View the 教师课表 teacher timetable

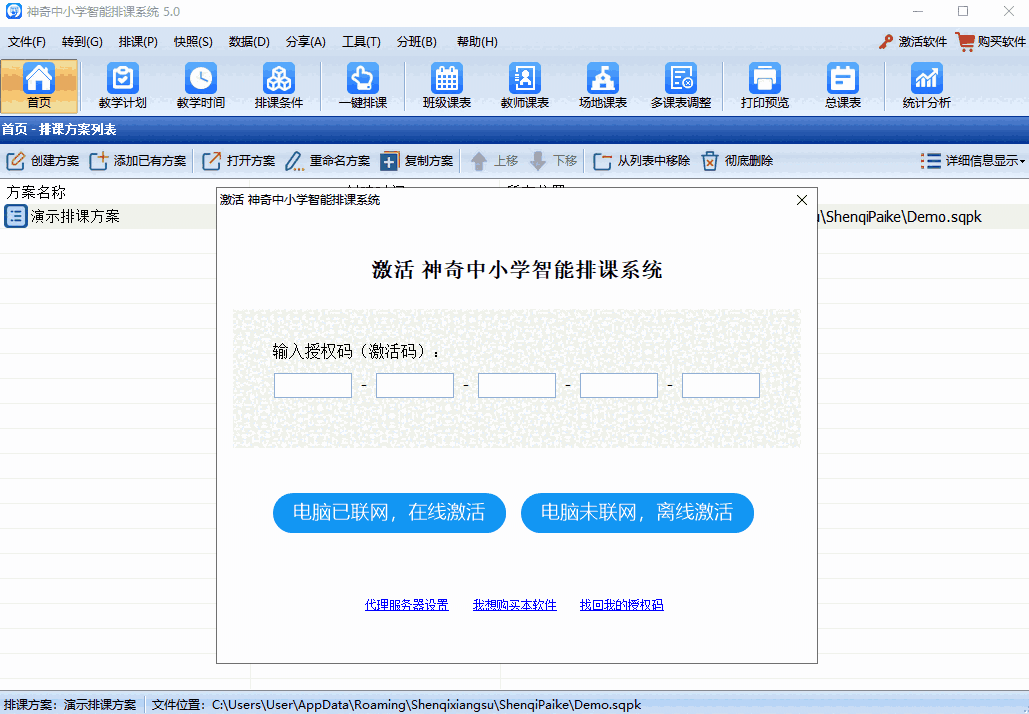(x=525, y=85)
